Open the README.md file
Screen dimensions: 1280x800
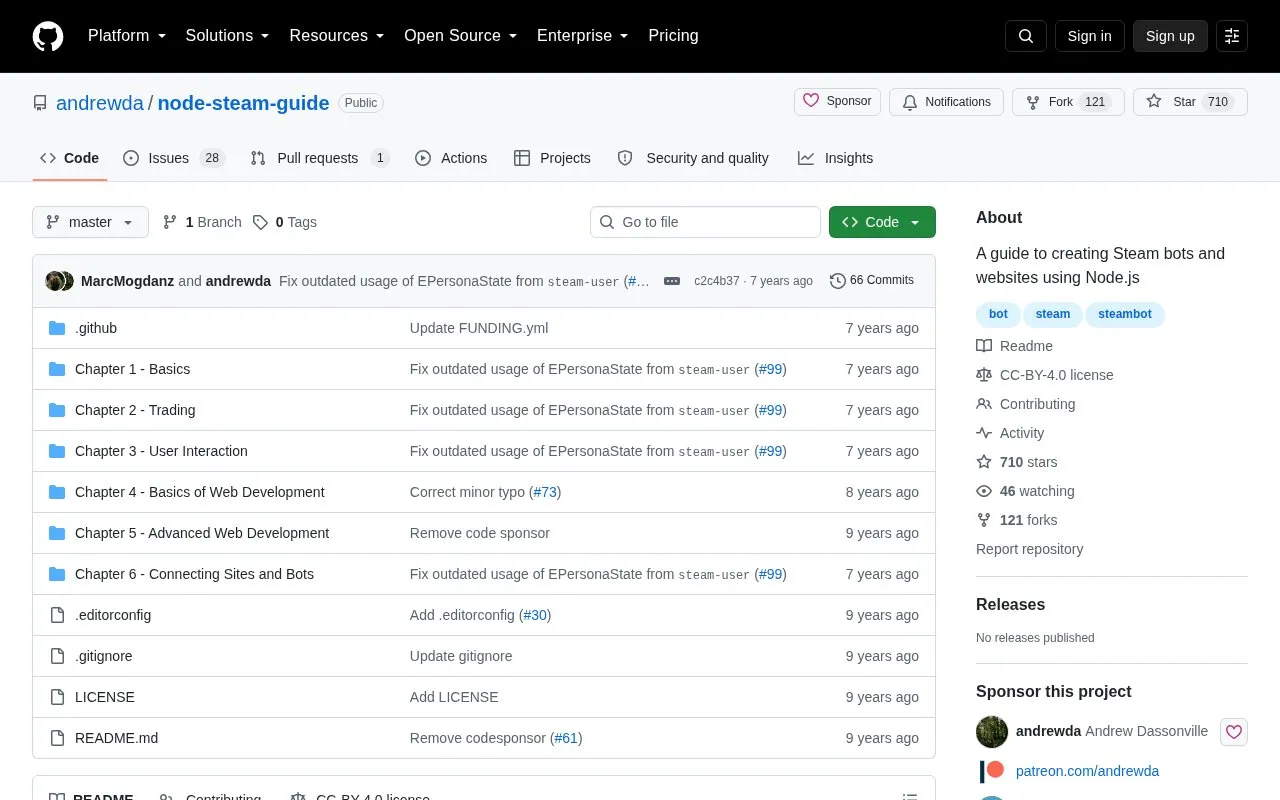click(116, 738)
